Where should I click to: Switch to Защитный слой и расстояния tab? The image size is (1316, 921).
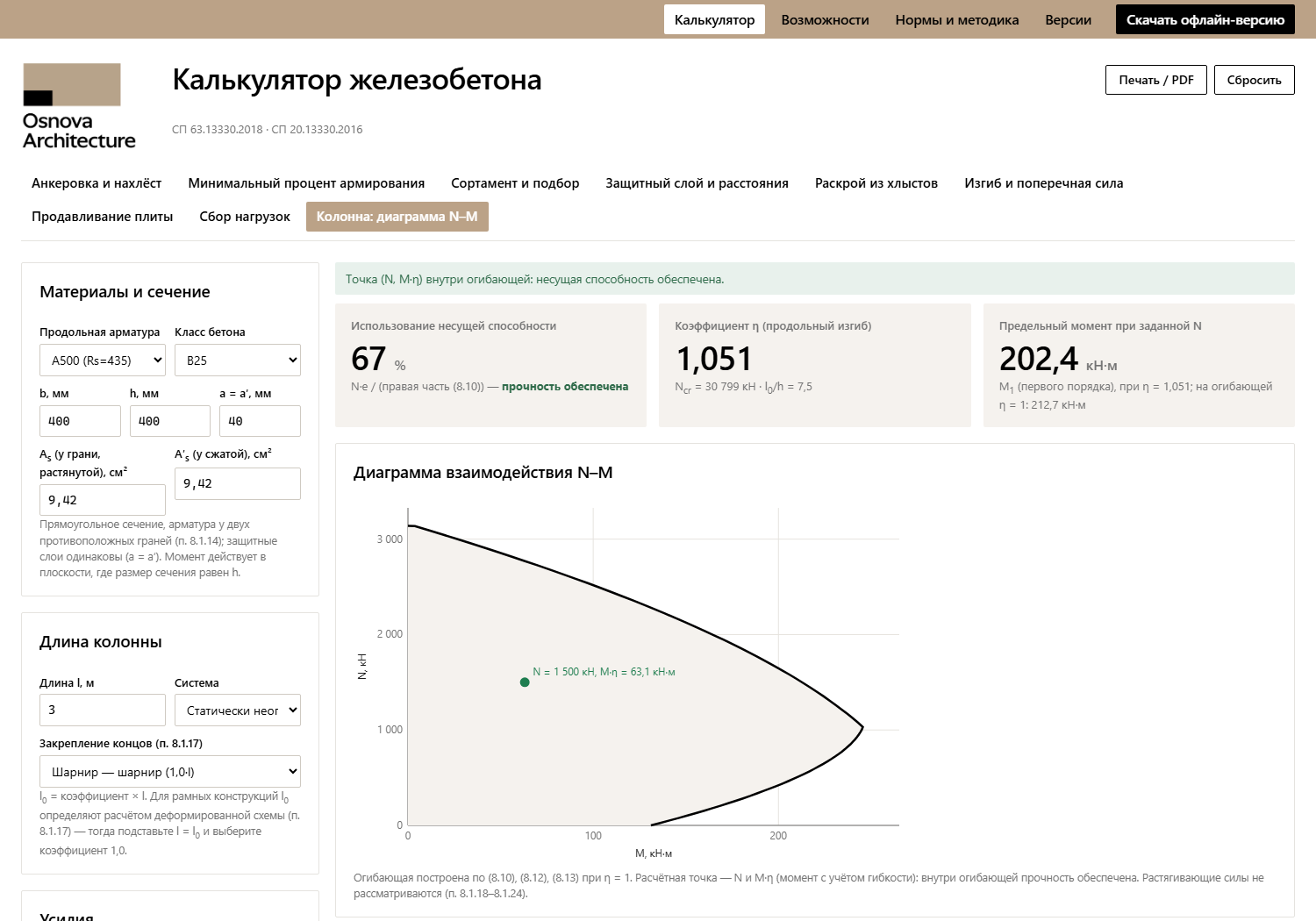(x=697, y=183)
